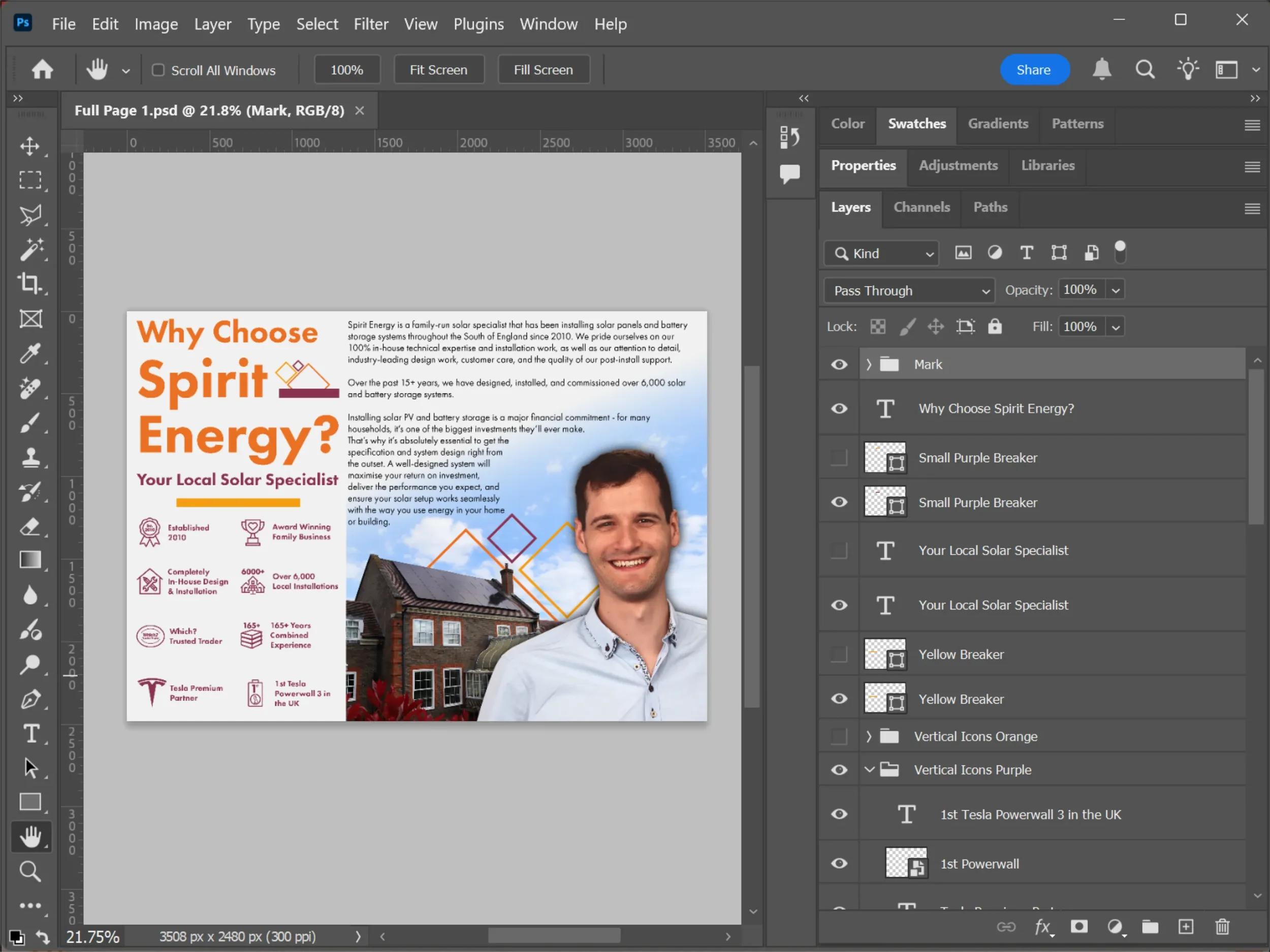
Task: Expand the Mark layer group
Action: click(869, 365)
